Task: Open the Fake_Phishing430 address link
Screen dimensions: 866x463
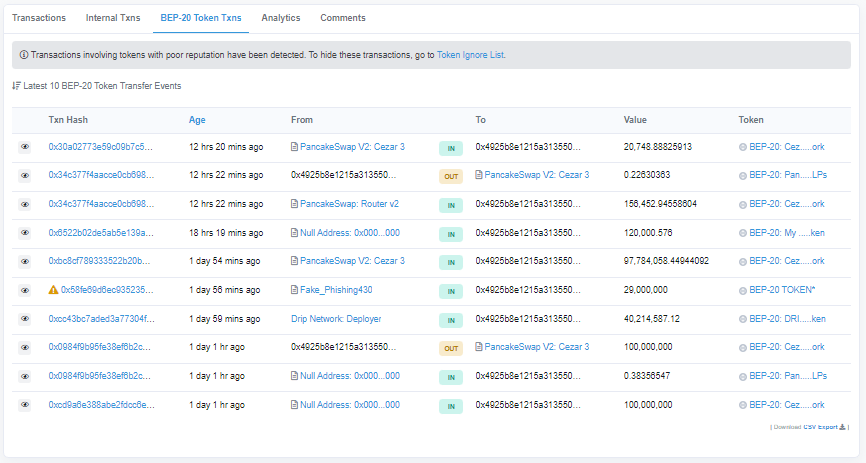Action: coord(336,290)
